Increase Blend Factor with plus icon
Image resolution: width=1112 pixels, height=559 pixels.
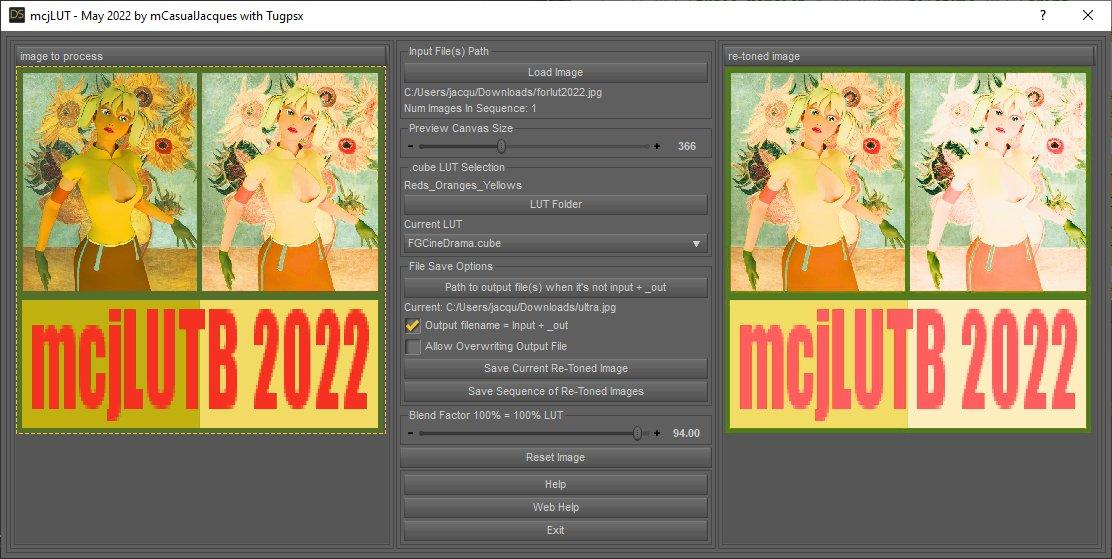657,433
